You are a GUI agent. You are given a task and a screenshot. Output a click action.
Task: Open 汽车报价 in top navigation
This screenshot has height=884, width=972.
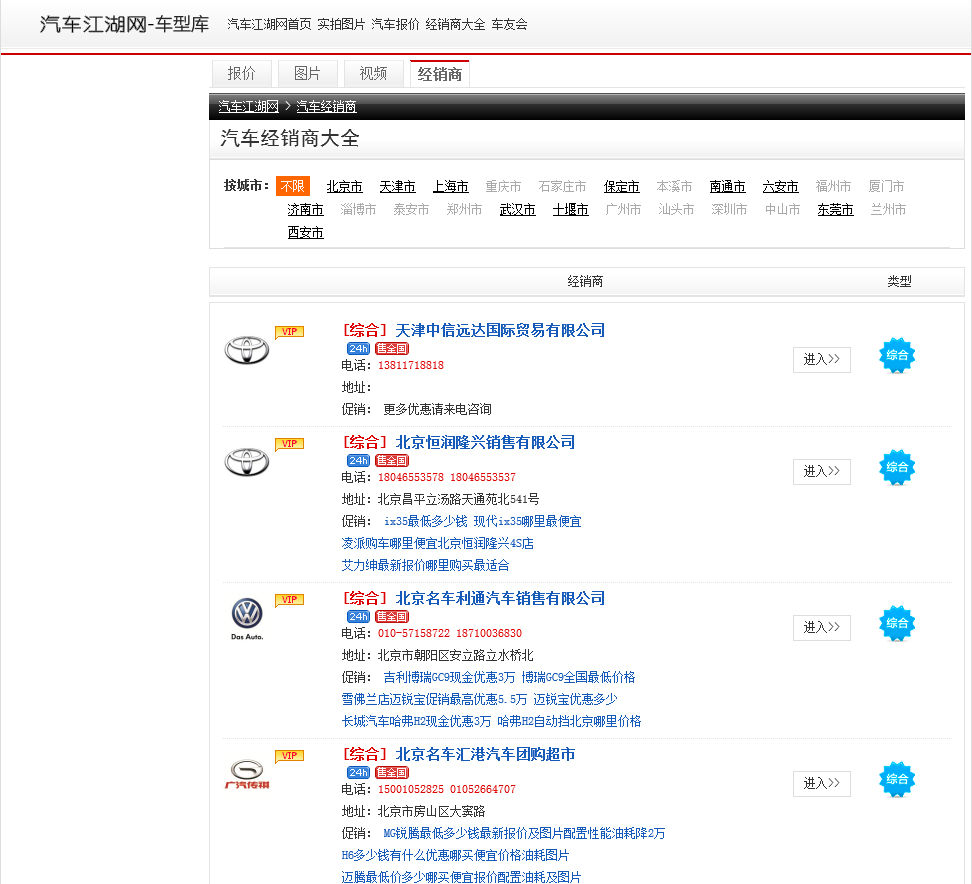395,24
